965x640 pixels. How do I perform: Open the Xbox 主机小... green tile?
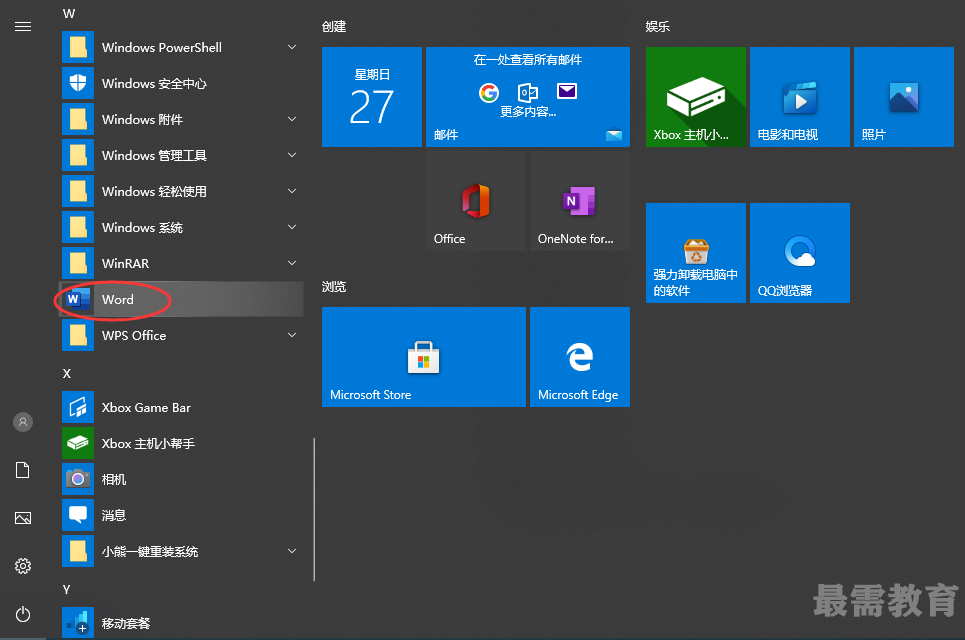(x=696, y=97)
